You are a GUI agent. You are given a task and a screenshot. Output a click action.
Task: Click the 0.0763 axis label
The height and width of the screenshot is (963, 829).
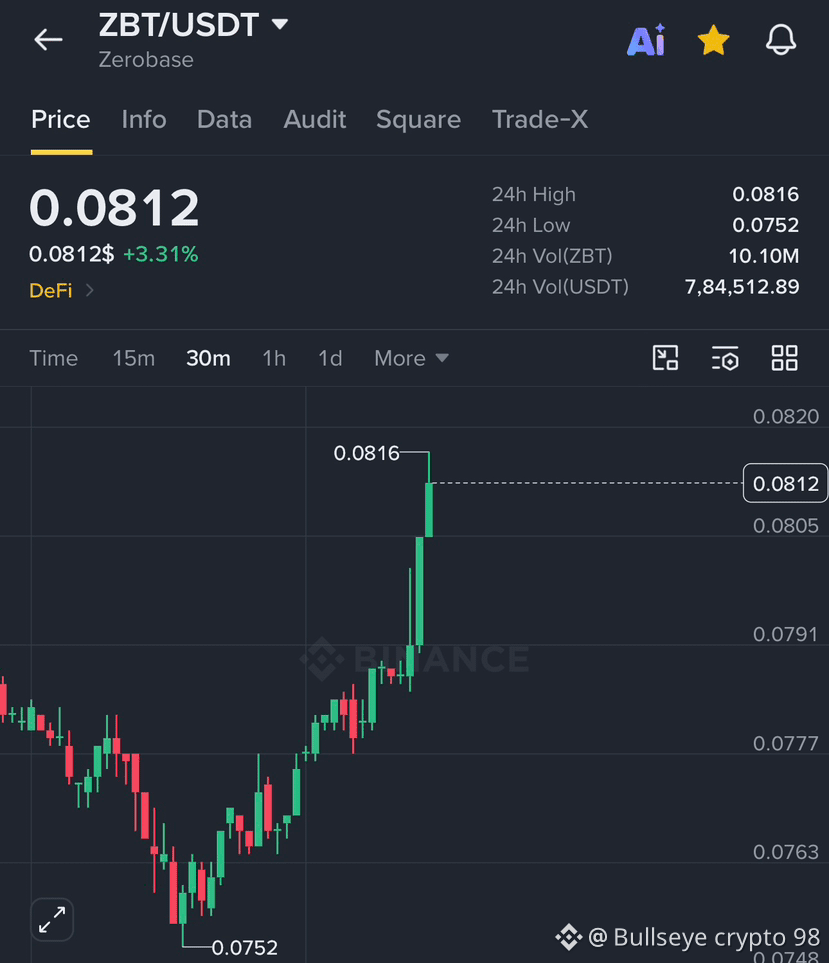pos(785,852)
